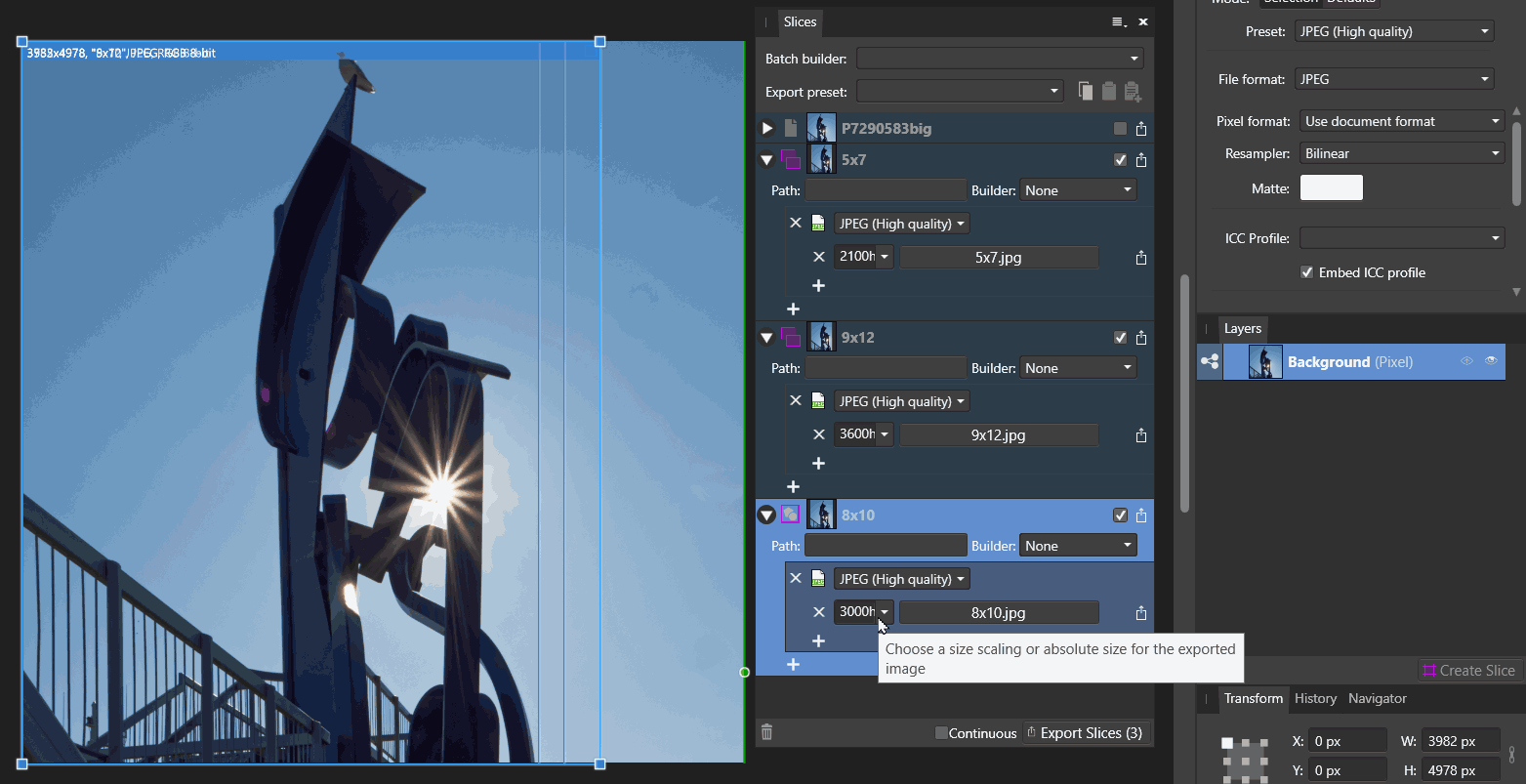Open the Batch builder dropdown
The image size is (1526, 784).
coord(1000,59)
